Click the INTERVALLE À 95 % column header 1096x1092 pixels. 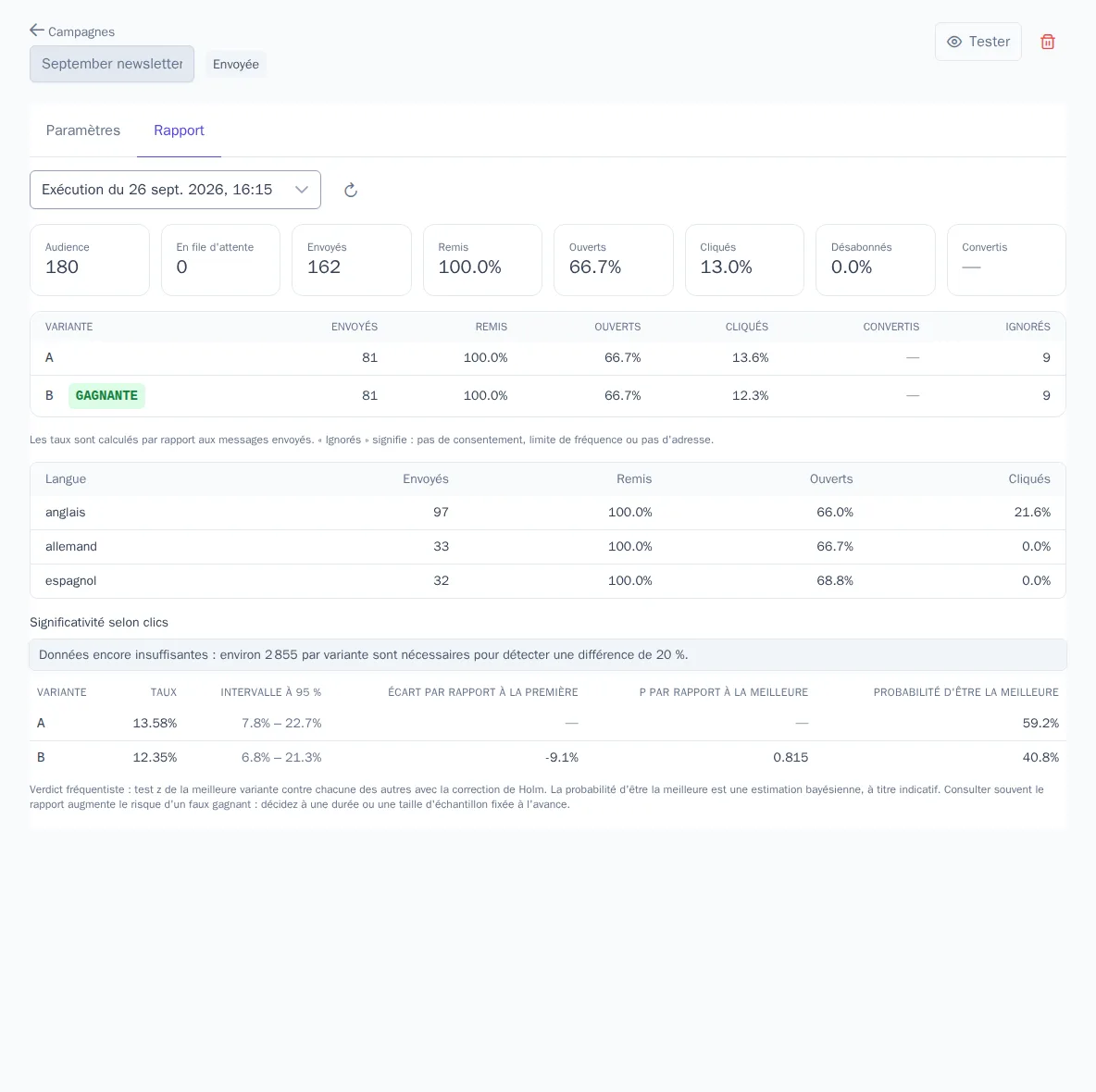pos(271,692)
